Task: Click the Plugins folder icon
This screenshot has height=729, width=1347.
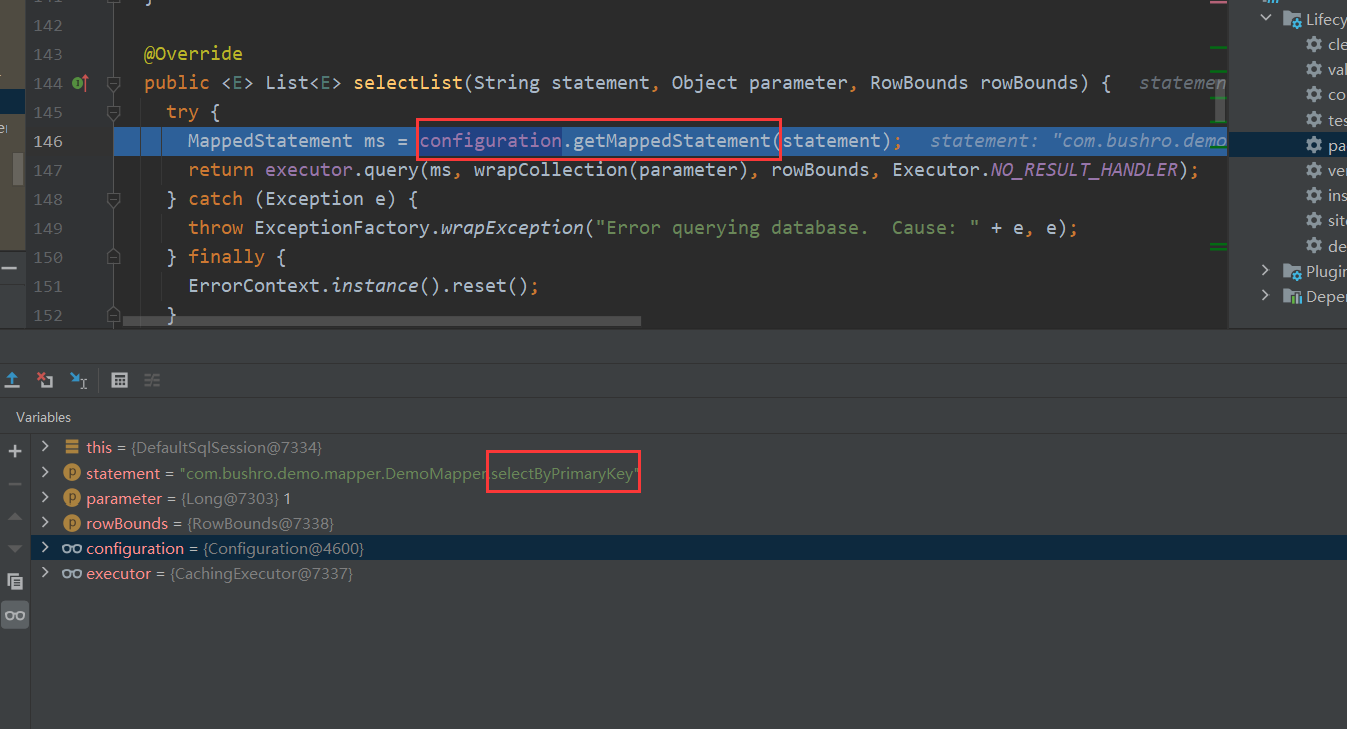Action: pyautogui.click(x=1293, y=271)
